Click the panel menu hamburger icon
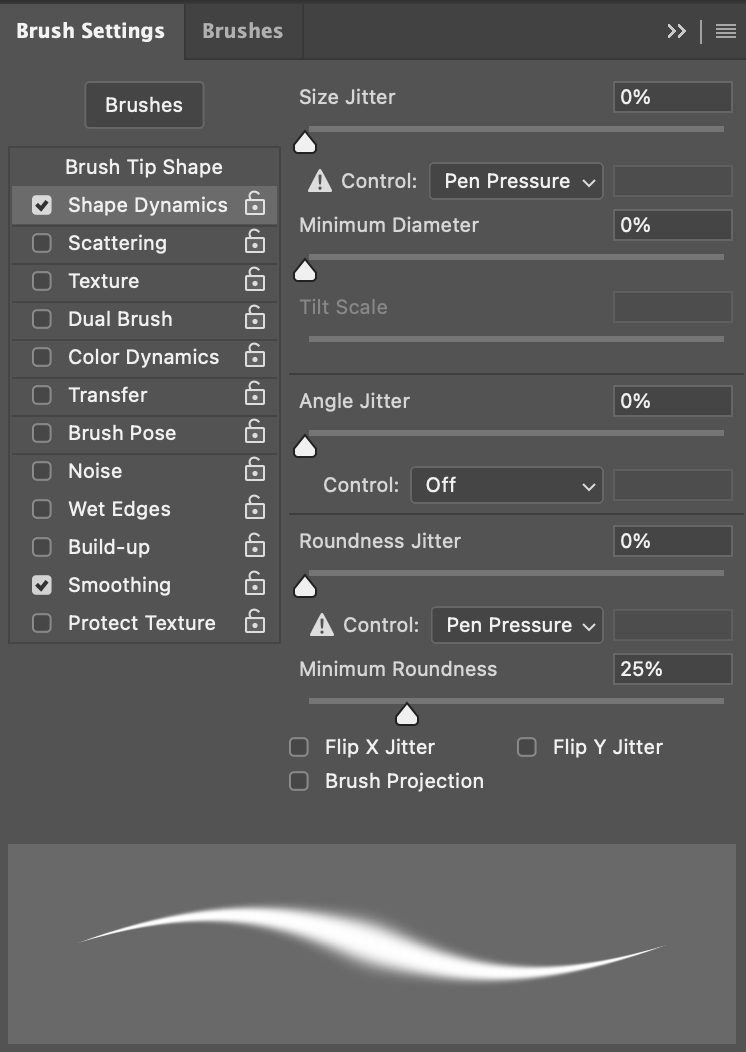The width and height of the screenshot is (746, 1052). (x=726, y=30)
